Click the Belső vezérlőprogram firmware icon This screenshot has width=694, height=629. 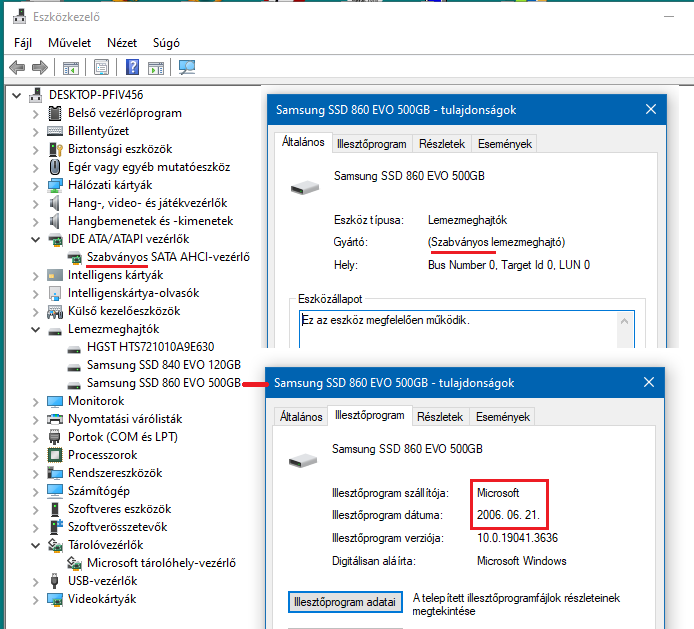(55, 113)
